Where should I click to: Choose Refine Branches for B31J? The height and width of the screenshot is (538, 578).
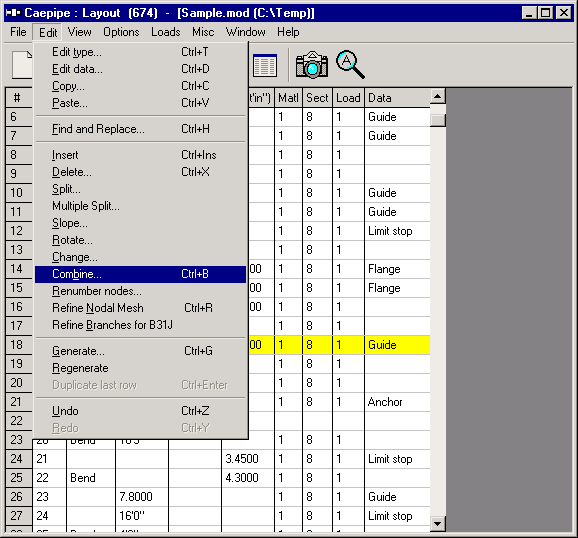(x=140, y=325)
